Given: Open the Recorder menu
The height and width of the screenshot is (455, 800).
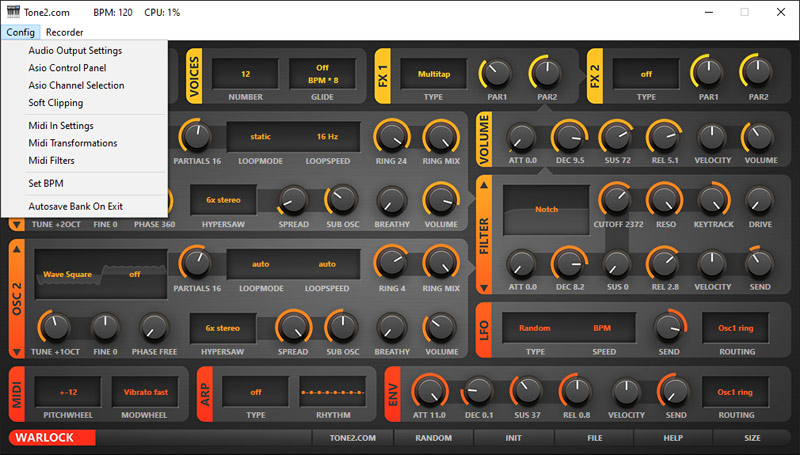Looking at the screenshot, I should pos(65,32).
